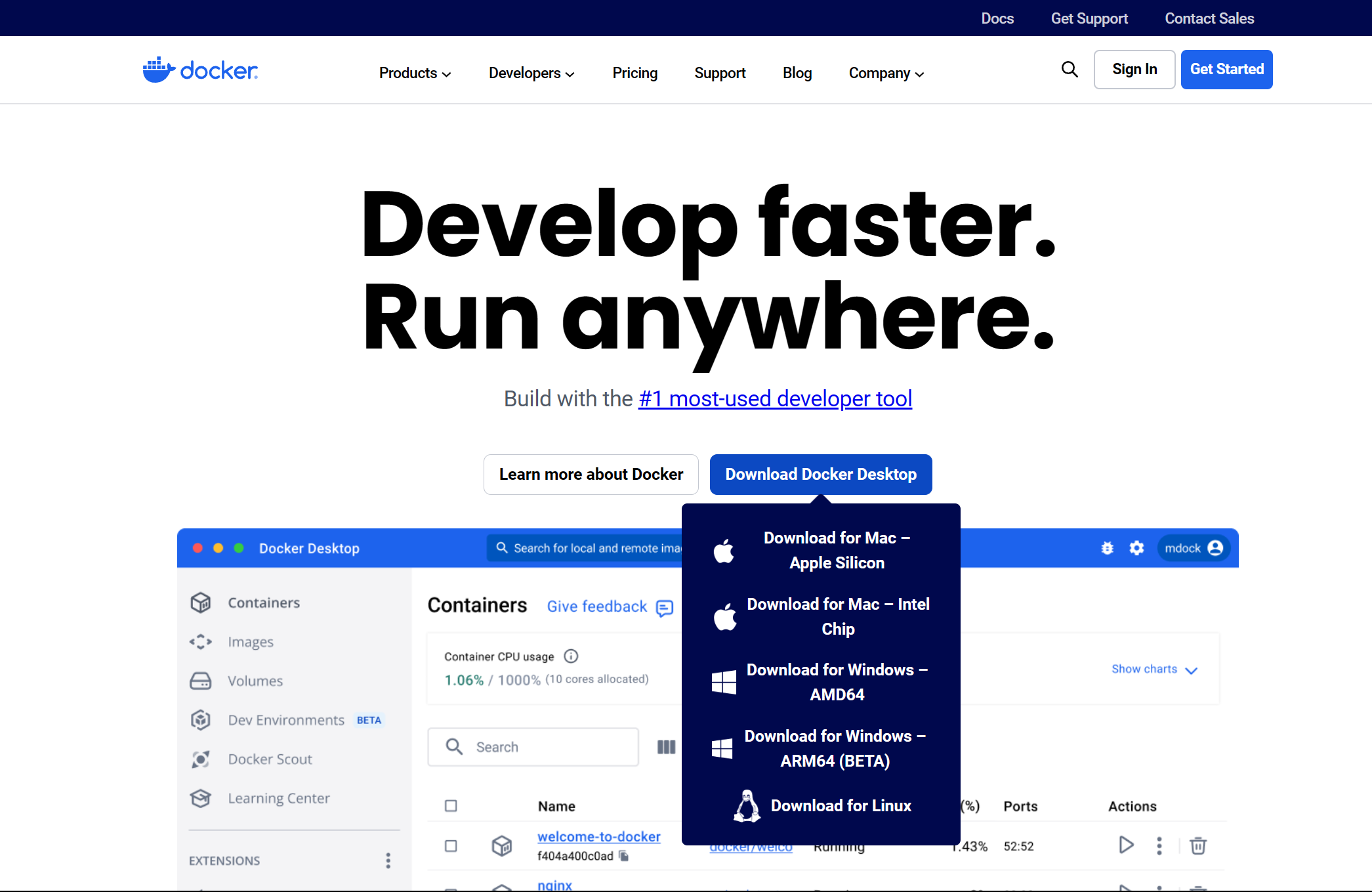Click the Actions column header

1133,806
